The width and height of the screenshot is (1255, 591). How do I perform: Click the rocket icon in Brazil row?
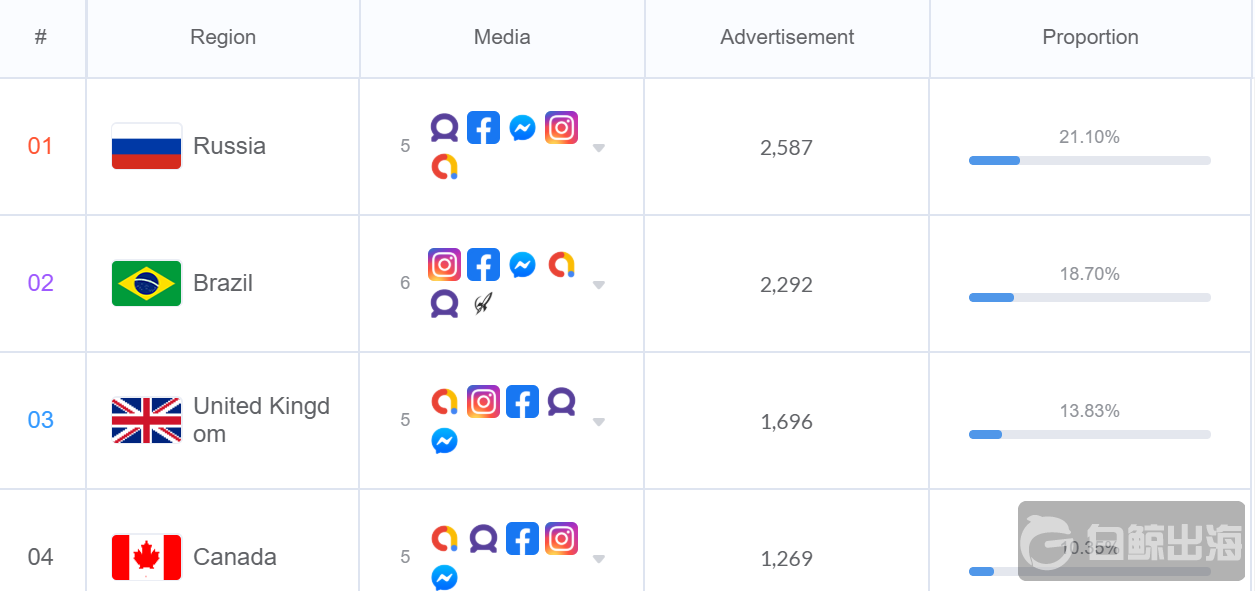coord(483,303)
